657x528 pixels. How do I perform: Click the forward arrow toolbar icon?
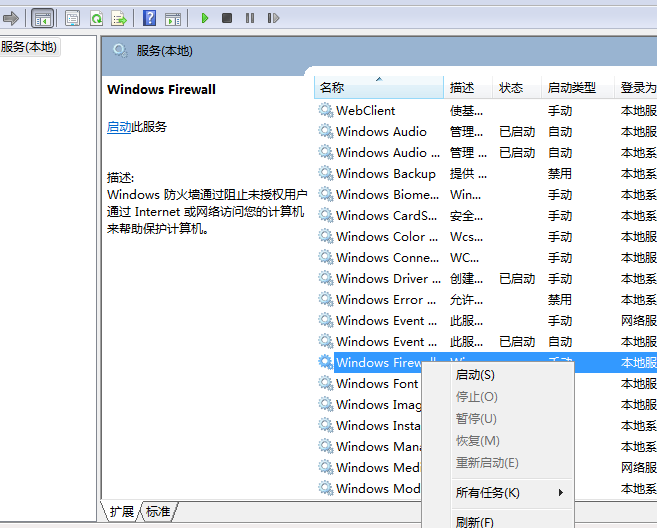10,18
